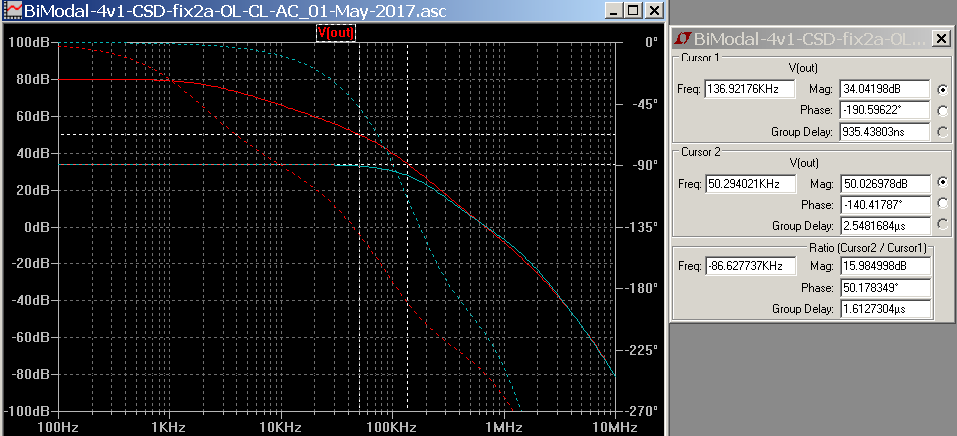The width and height of the screenshot is (957, 436).
Task: Click Cursor 2 Group Delay field 2.5481684µs
Action: pos(885,225)
